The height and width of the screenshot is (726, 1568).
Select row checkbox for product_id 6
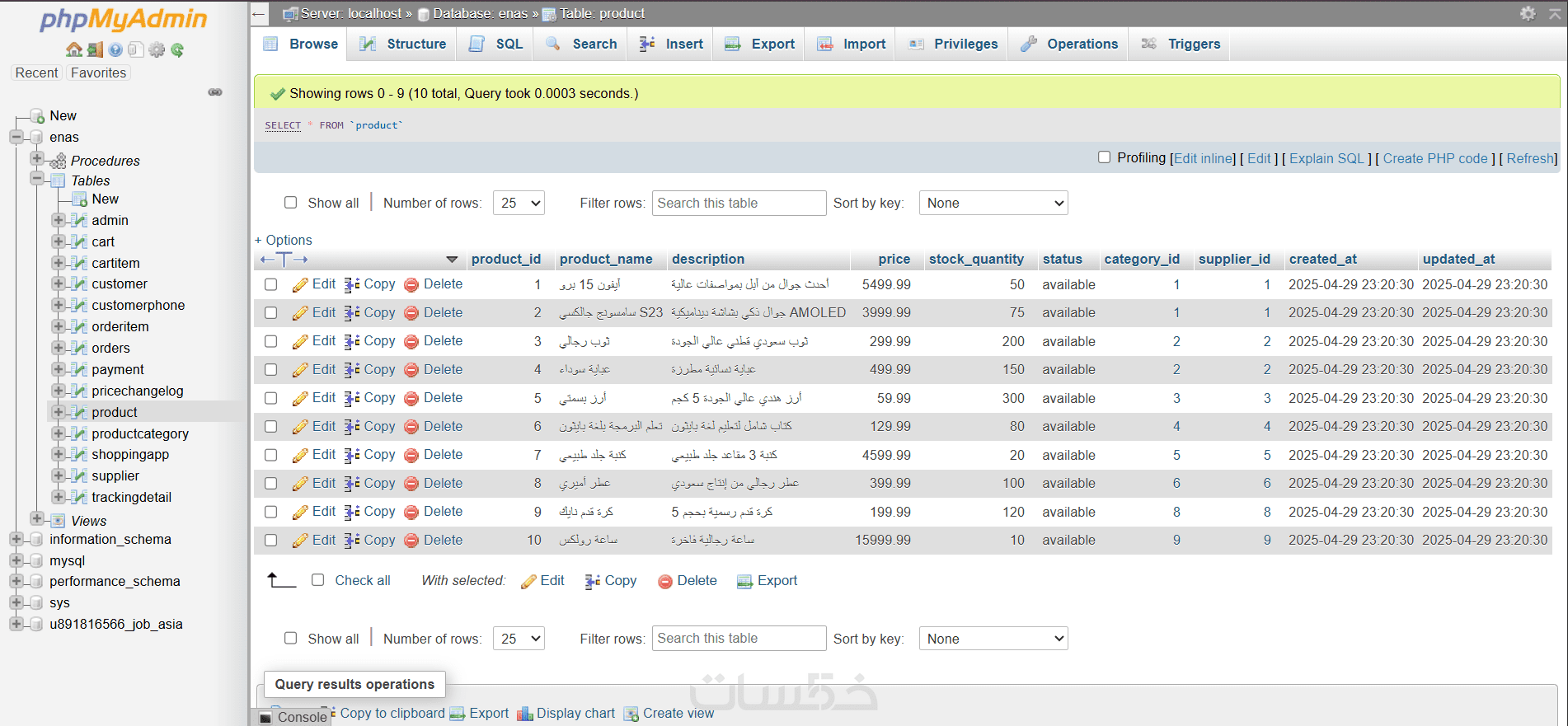[270, 427]
